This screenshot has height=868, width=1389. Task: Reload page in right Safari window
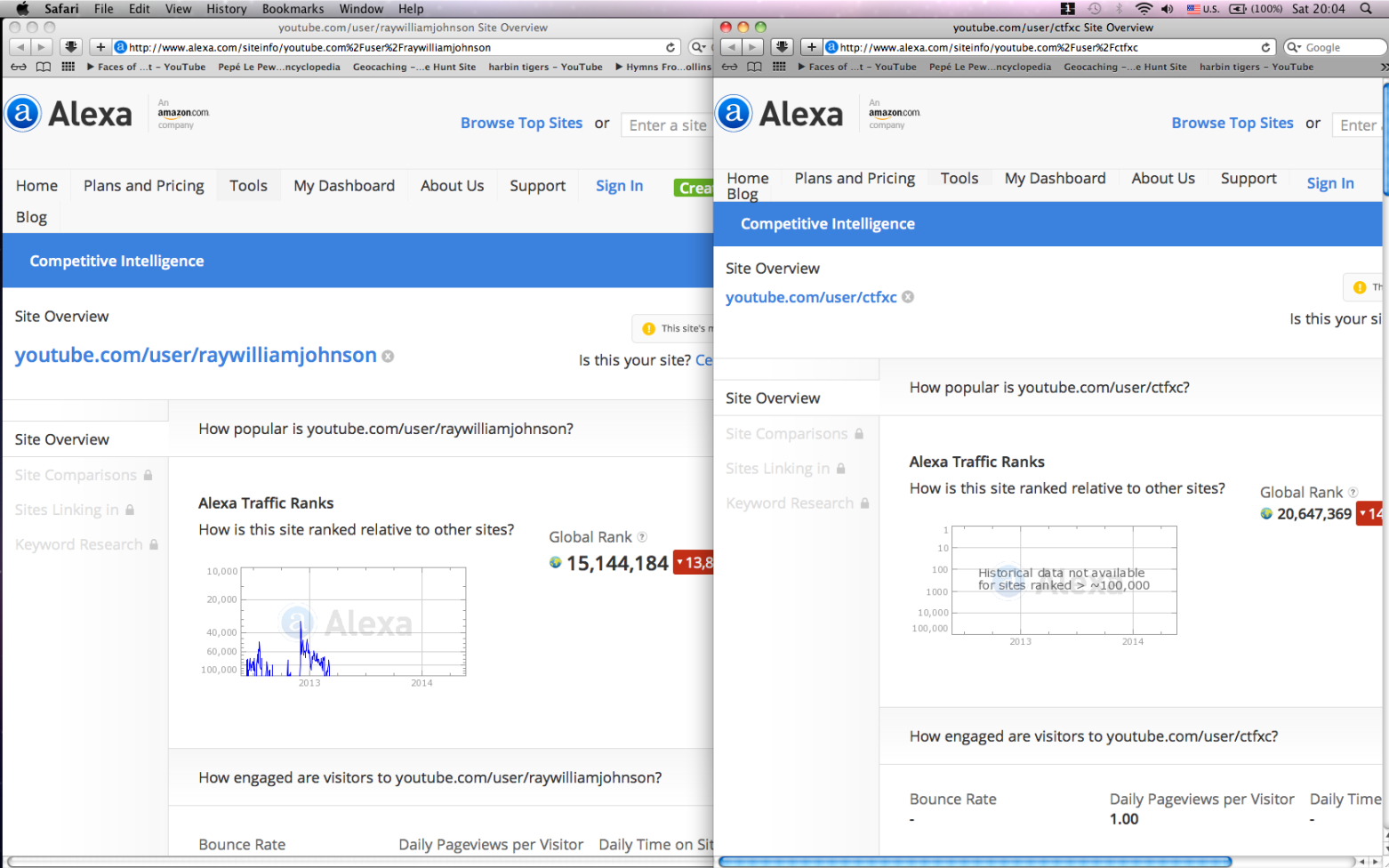click(x=1265, y=47)
